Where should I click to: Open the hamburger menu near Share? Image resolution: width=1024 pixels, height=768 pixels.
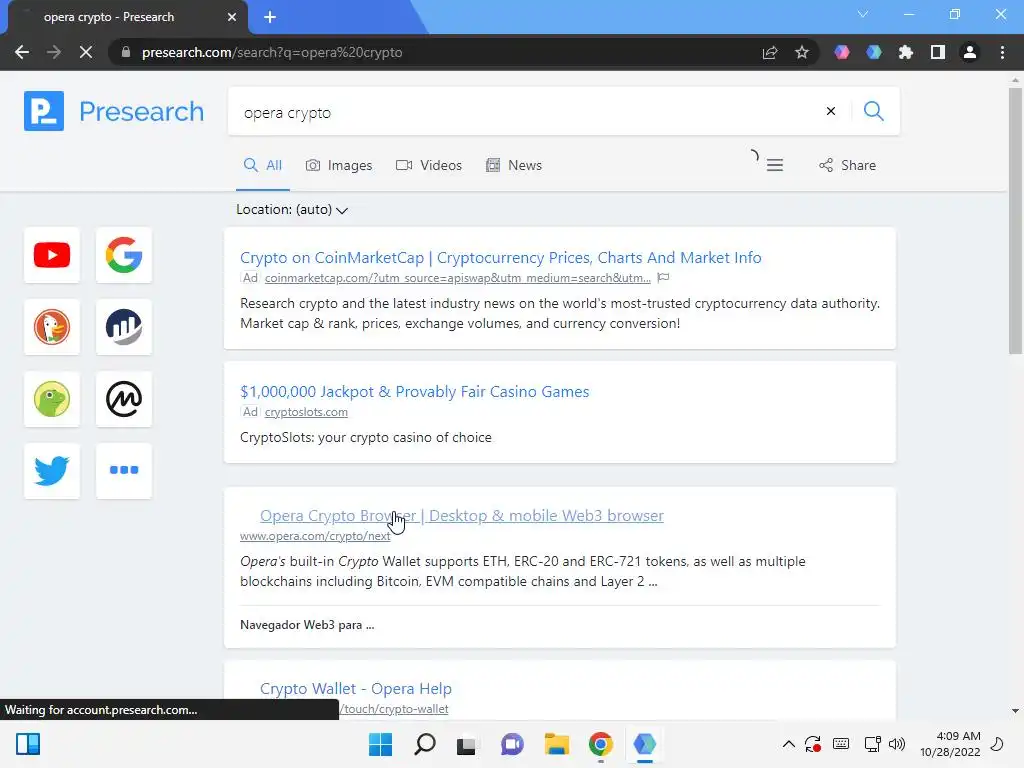775,165
